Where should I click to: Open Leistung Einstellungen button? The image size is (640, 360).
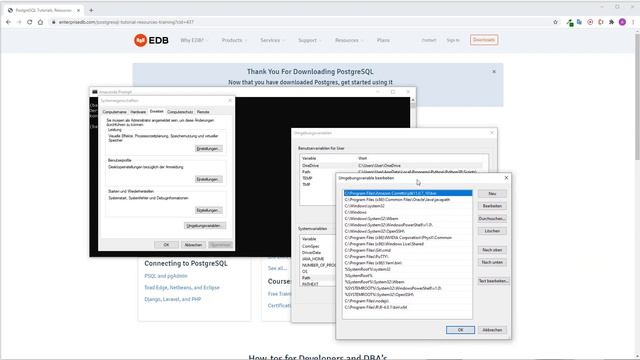click(209, 149)
